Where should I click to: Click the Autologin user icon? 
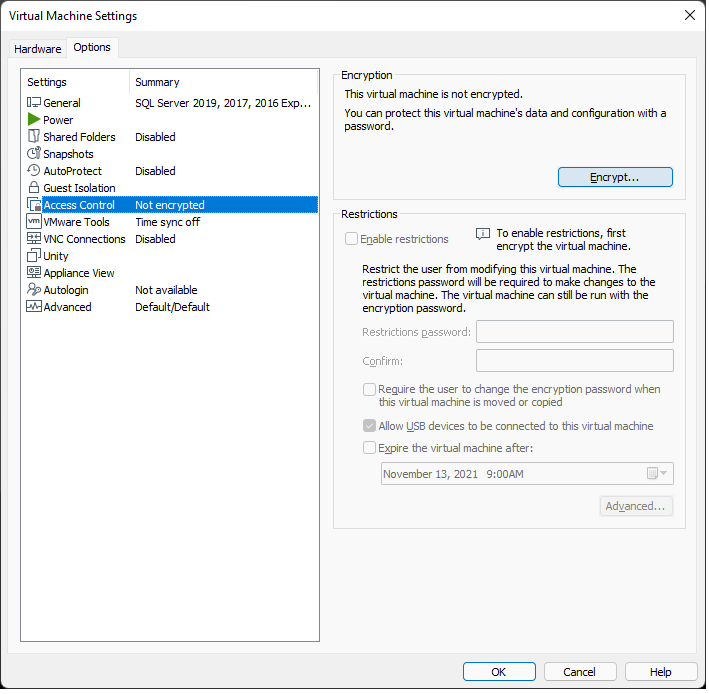tap(34, 290)
